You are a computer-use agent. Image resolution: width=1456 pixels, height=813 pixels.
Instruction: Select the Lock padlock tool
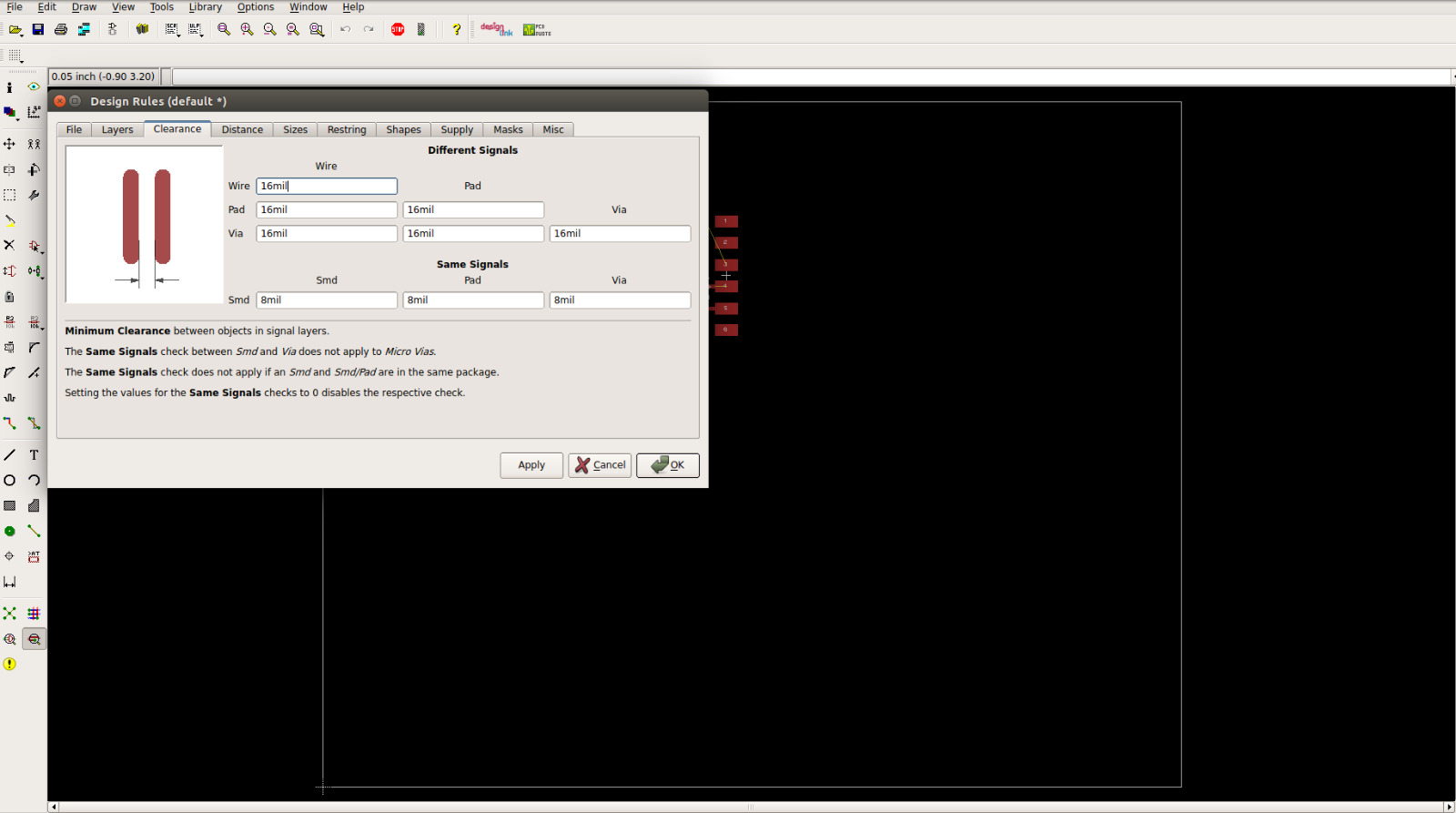pos(9,296)
